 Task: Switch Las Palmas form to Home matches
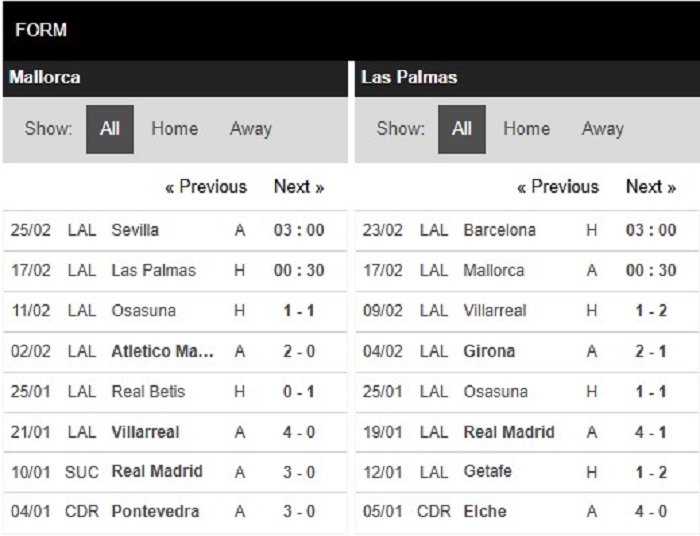[x=527, y=129]
